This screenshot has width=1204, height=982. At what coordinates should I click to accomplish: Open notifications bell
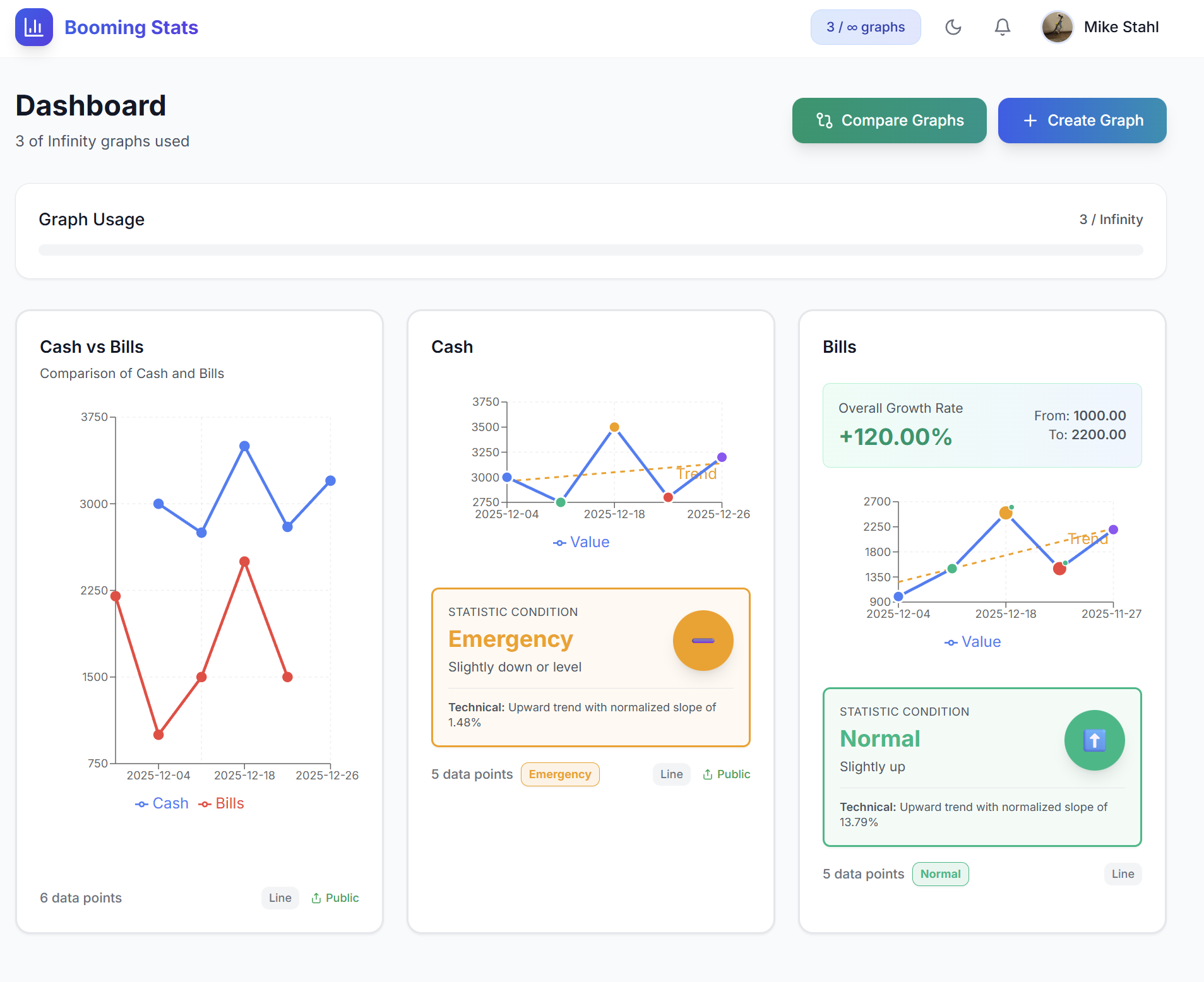(1002, 27)
